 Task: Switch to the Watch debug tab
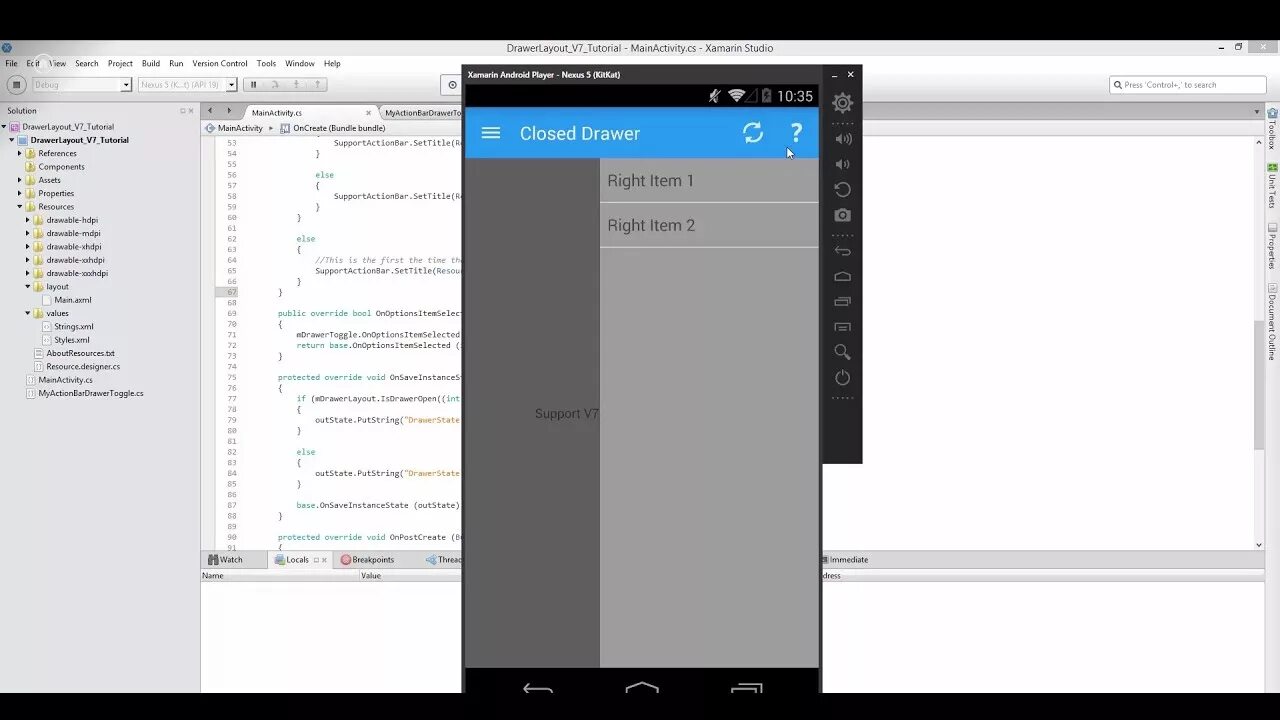[226, 560]
